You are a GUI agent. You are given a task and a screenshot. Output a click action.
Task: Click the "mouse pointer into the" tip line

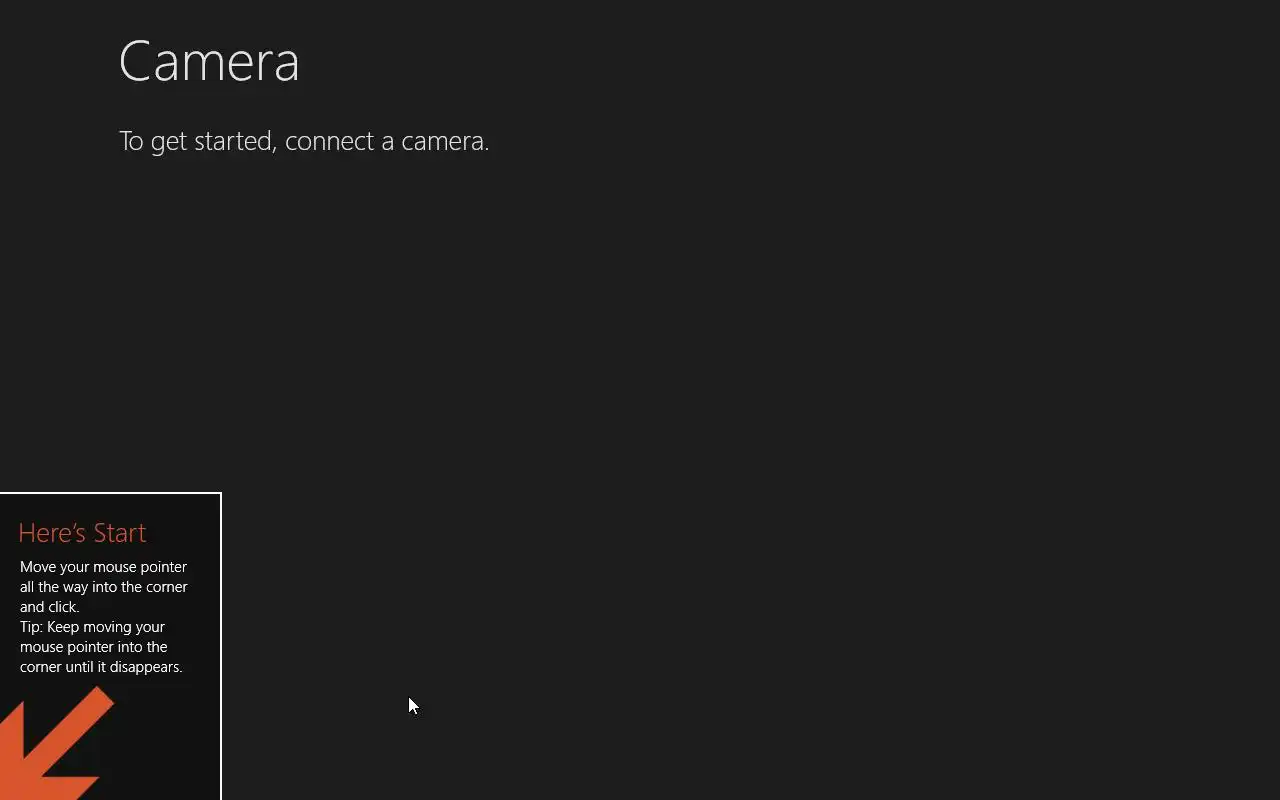click(93, 647)
